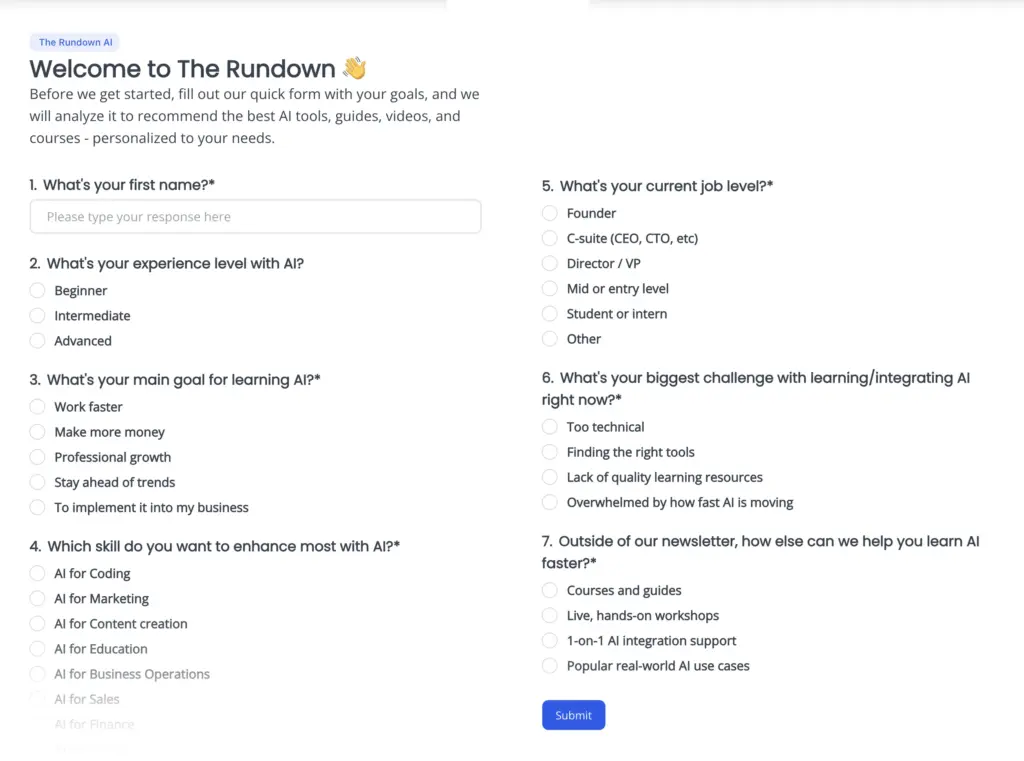The width and height of the screenshot is (1024, 761).
Task: Click the first name response field
Action: point(255,216)
